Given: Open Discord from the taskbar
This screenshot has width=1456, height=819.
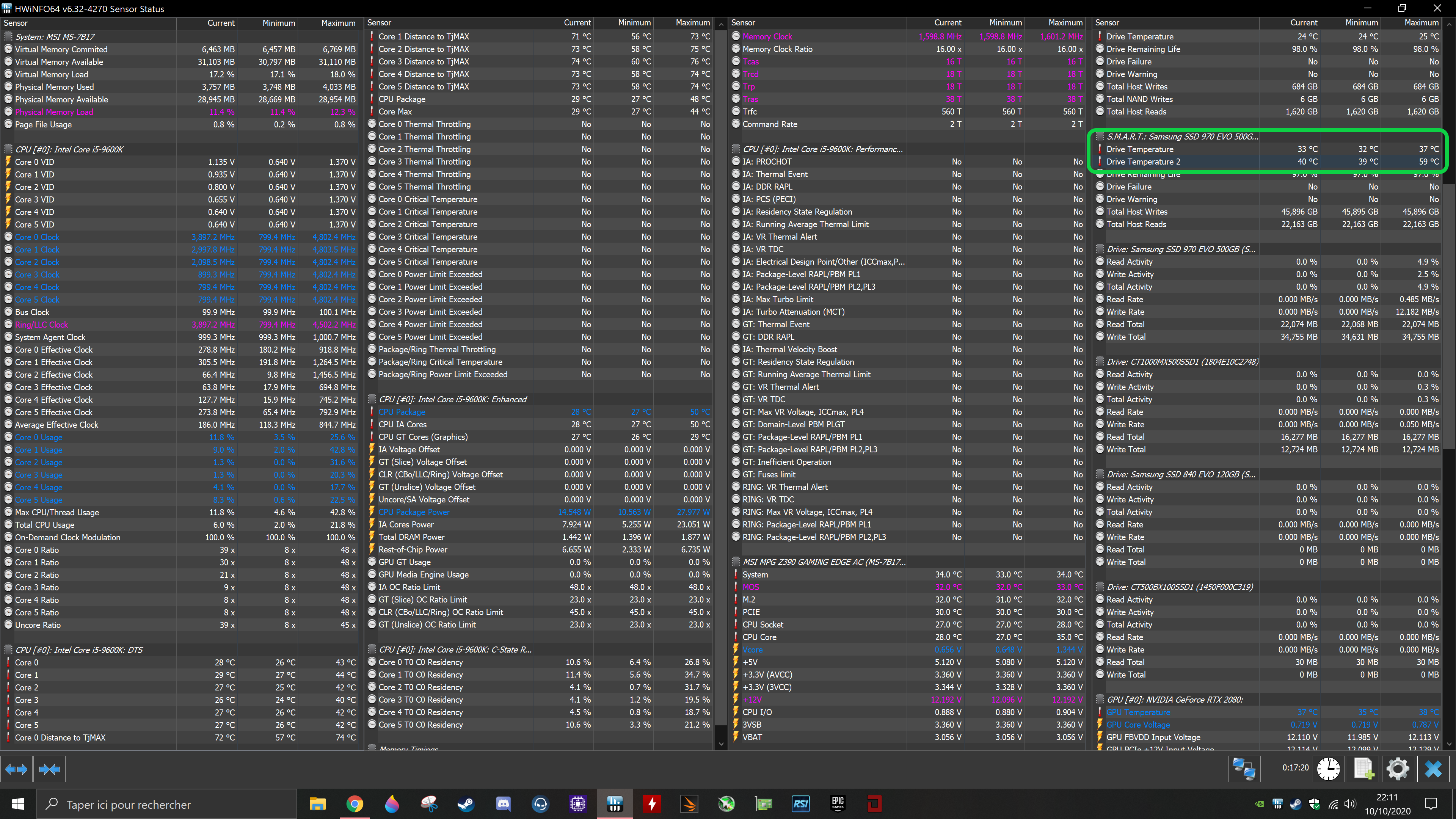Looking at the screenshot, I should pyautogui.click(x=503, y=804).
